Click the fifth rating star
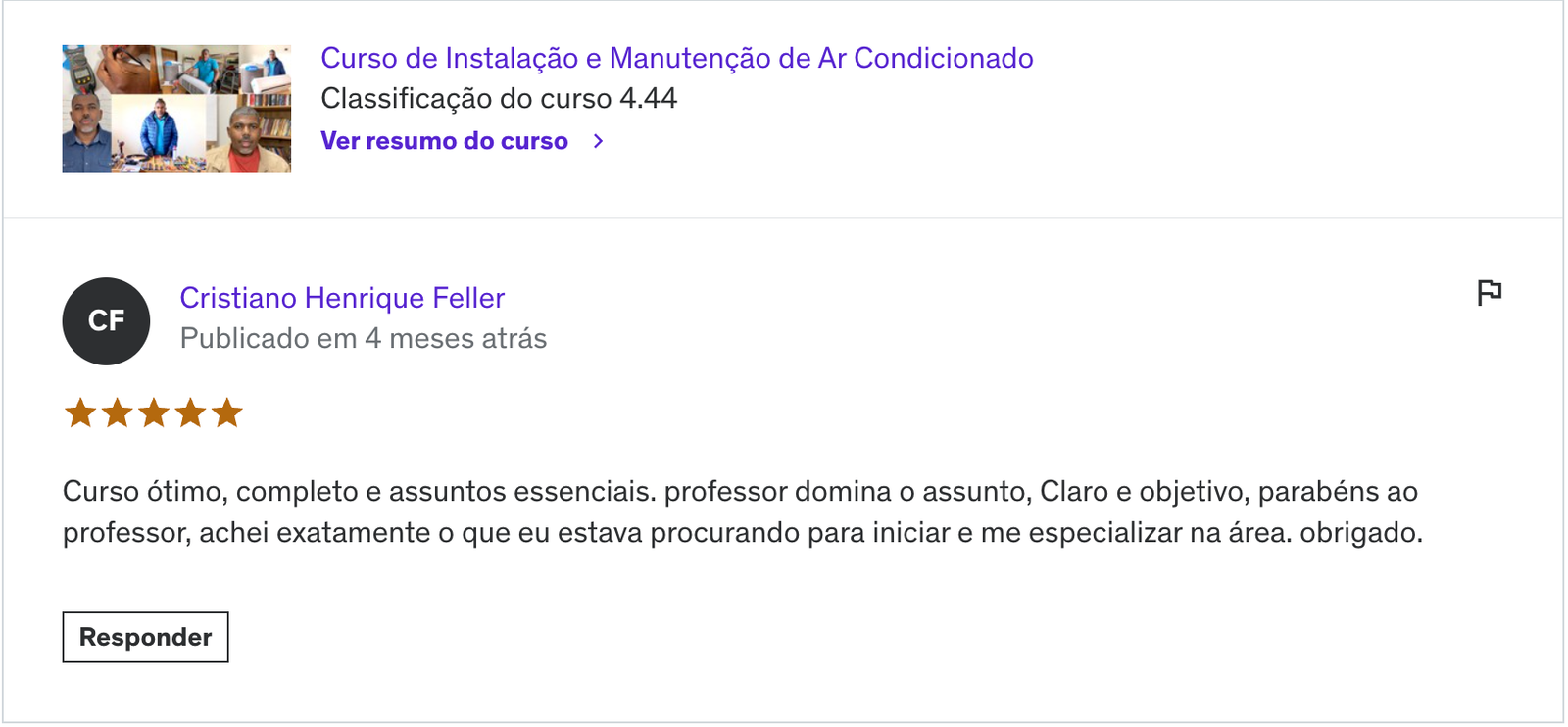 click(x=226, y=412)
